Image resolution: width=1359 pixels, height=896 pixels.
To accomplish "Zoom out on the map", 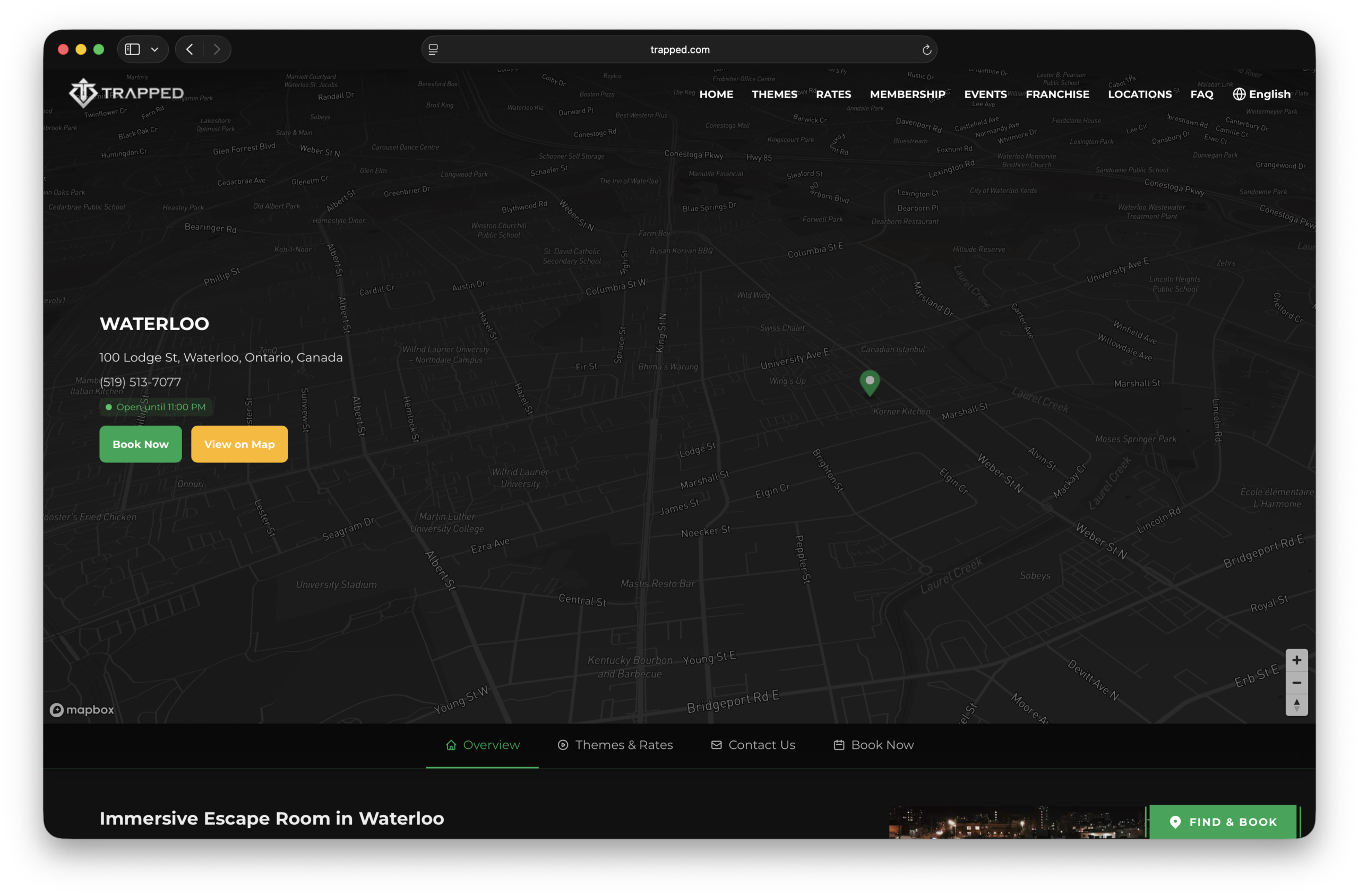I will (x=1296, y=682).
